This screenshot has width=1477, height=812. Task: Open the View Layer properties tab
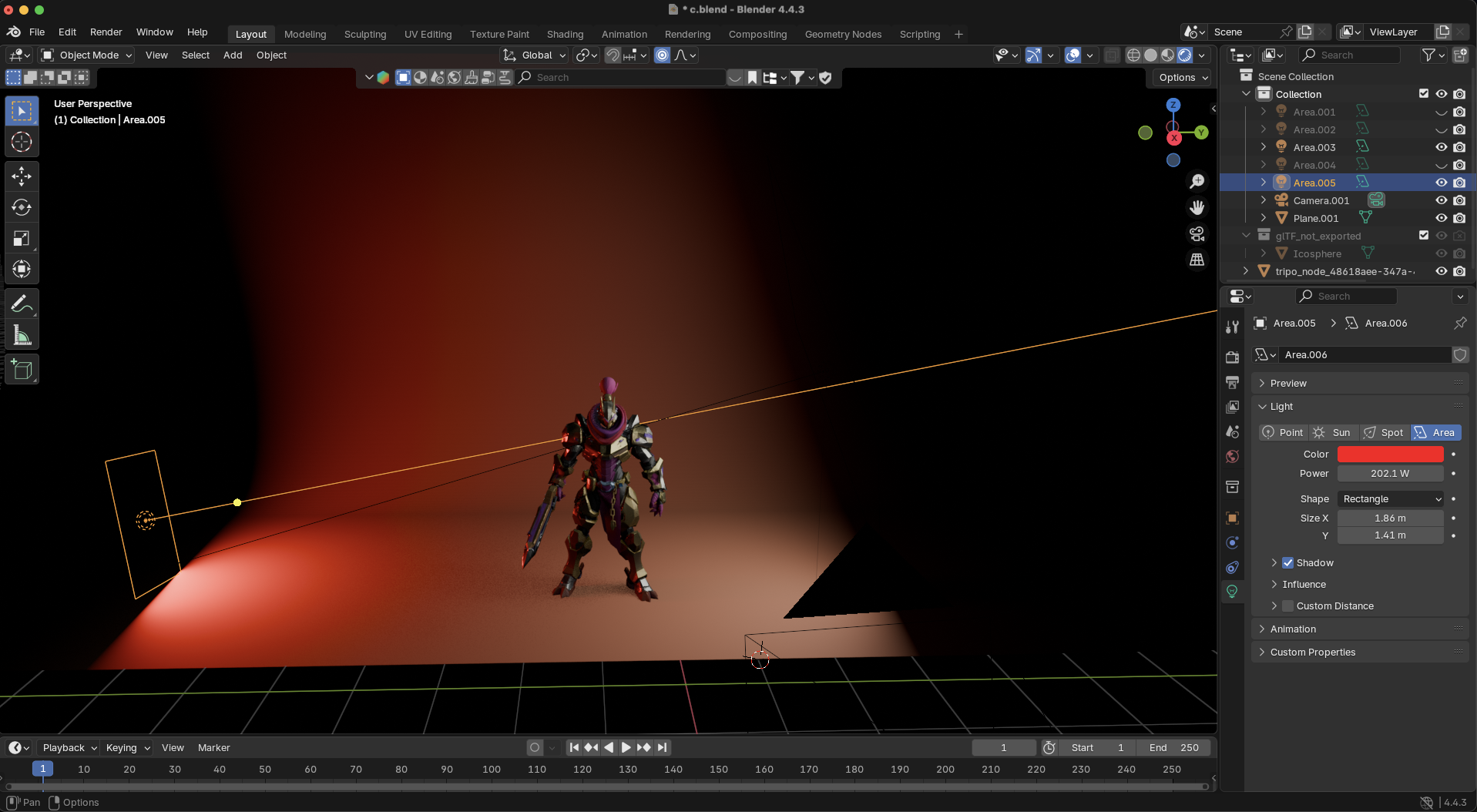[x=1232, y=407]
